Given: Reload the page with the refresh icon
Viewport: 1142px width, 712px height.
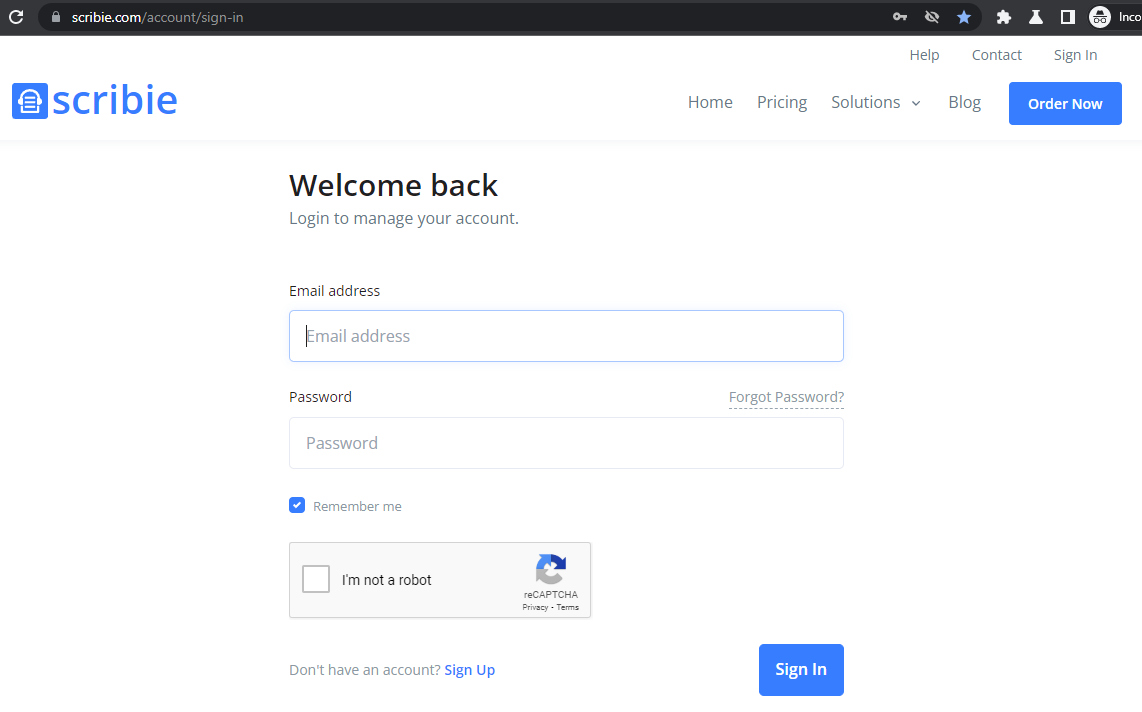Looking at the screenshot, I should [16, 17].
